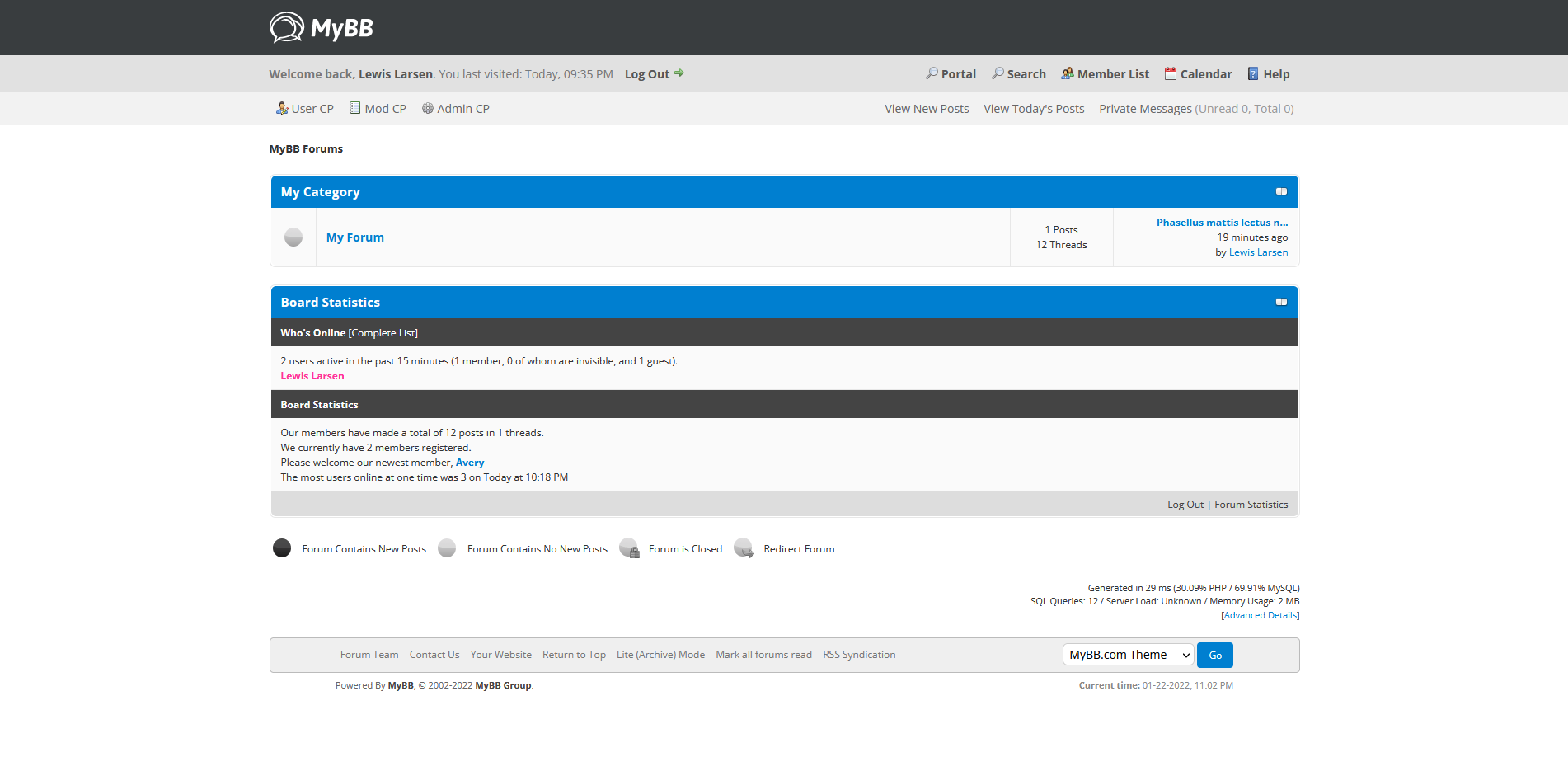1568x757 pixels.
Task: Collapse the Board Statistics section
Action: (1281, 302)
